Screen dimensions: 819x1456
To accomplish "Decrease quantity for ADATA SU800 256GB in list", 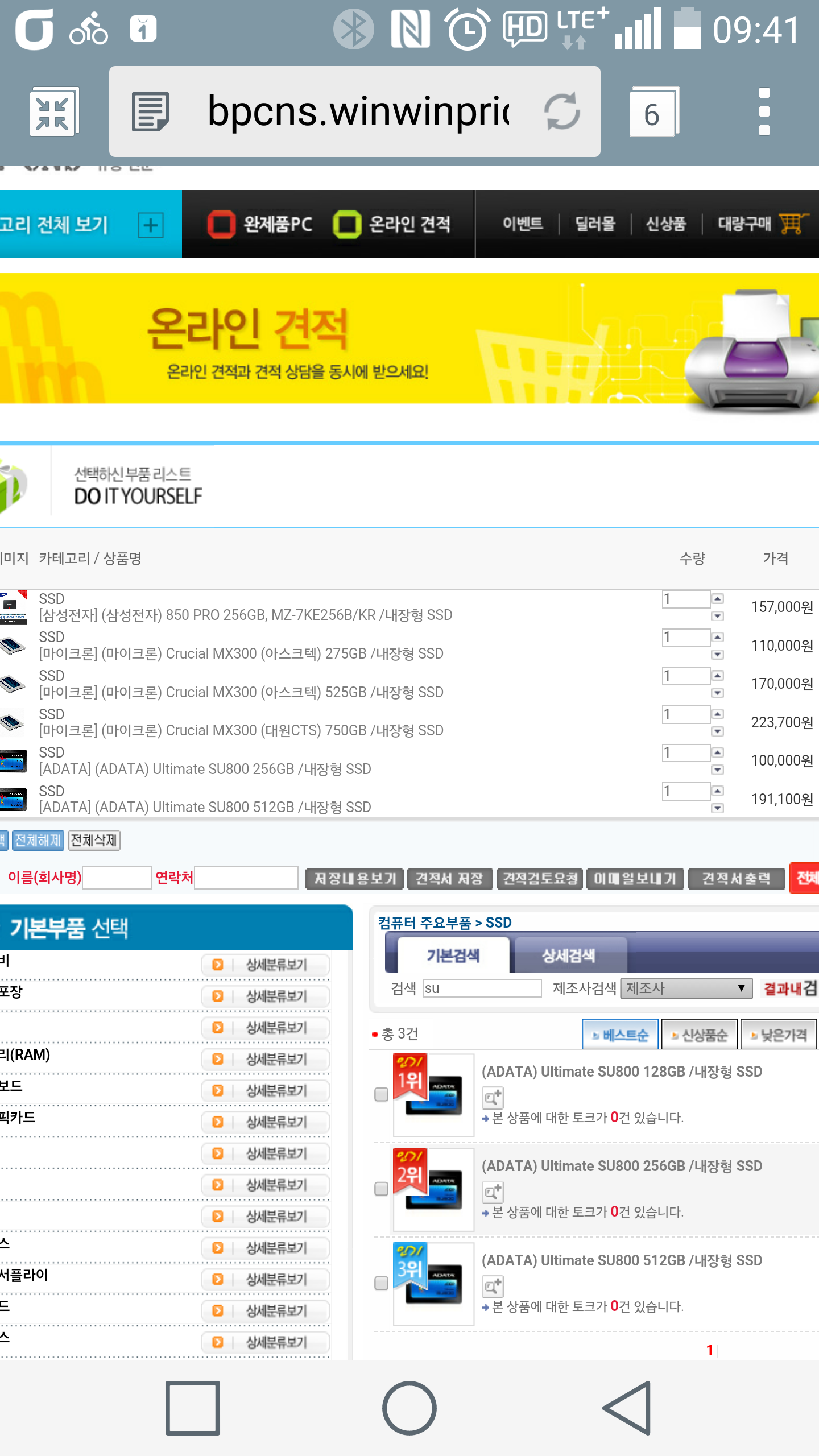I will [718, 770].
